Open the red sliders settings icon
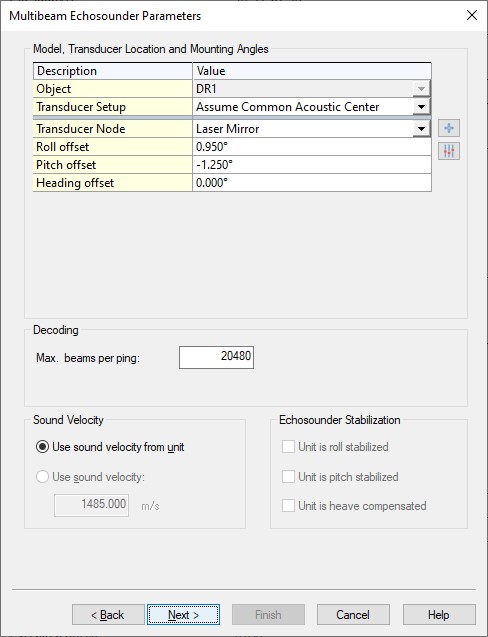This screenshot has width=488, height=637. tap(449, 151)
